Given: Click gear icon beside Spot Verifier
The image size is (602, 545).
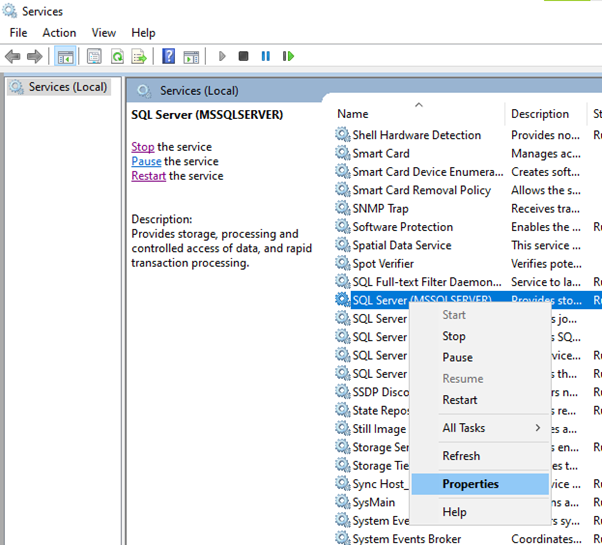Looking at the screenshot, I should point(342,264).
